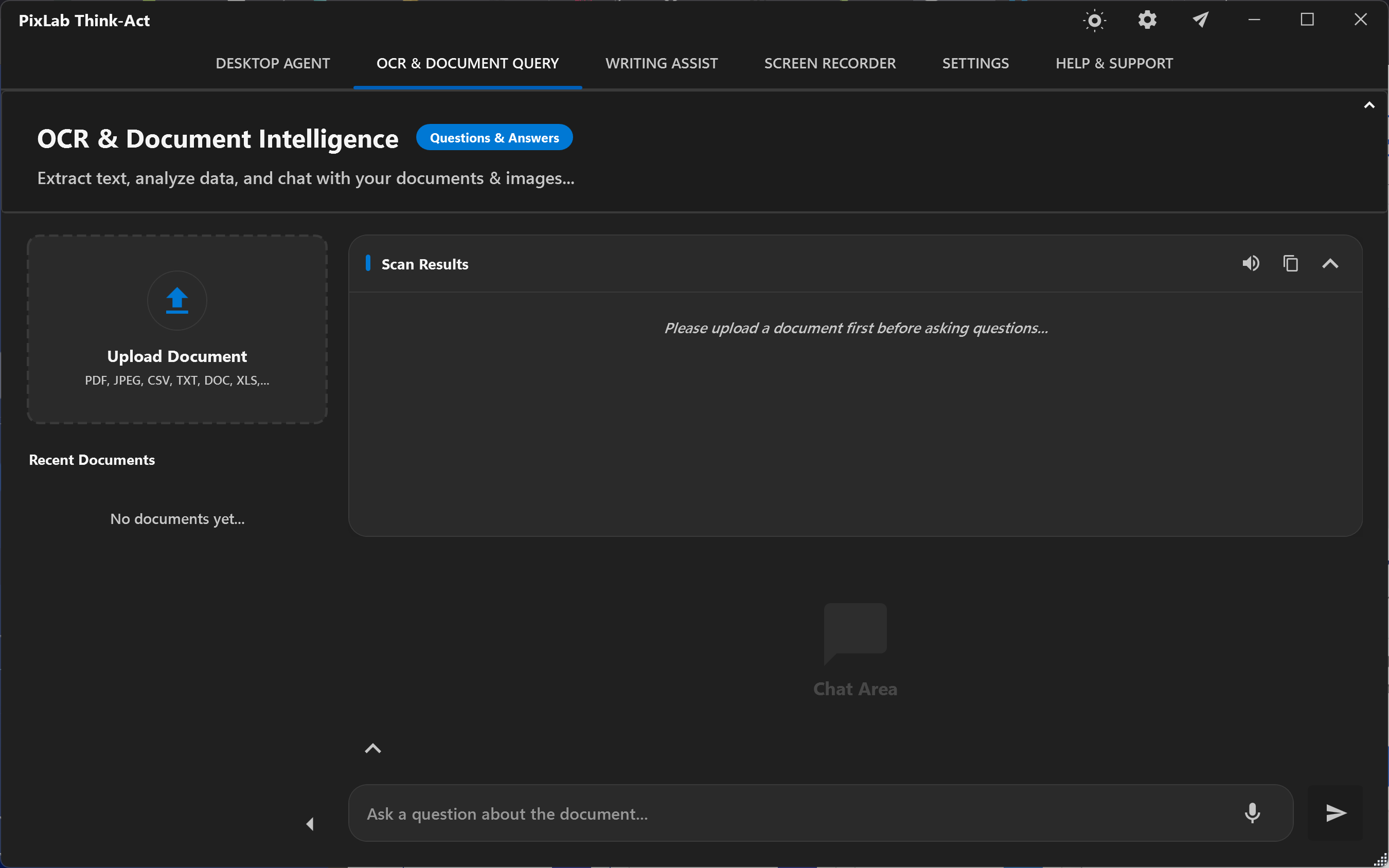
Task: Copy scan results with the copy icon
Action: pyautogui.click(x=1290, y=263)
